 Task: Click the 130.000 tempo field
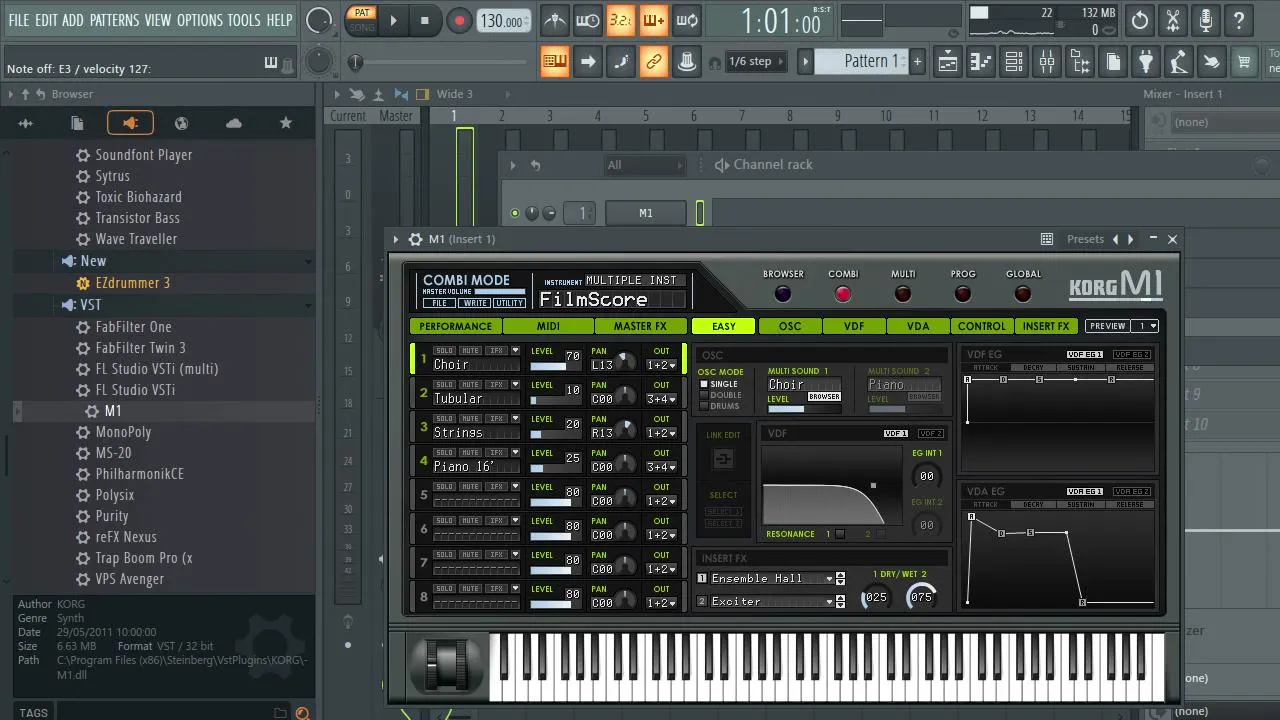tap(503, 21)
